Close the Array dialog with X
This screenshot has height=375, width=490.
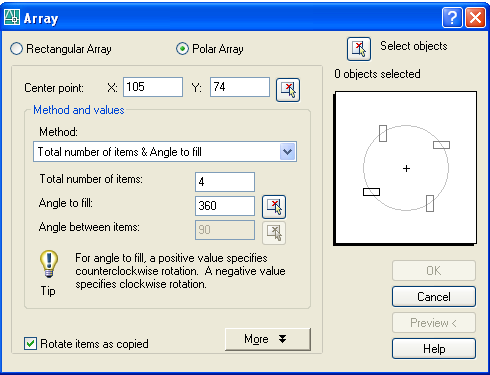pyautogui.click(x=475, y=17)
